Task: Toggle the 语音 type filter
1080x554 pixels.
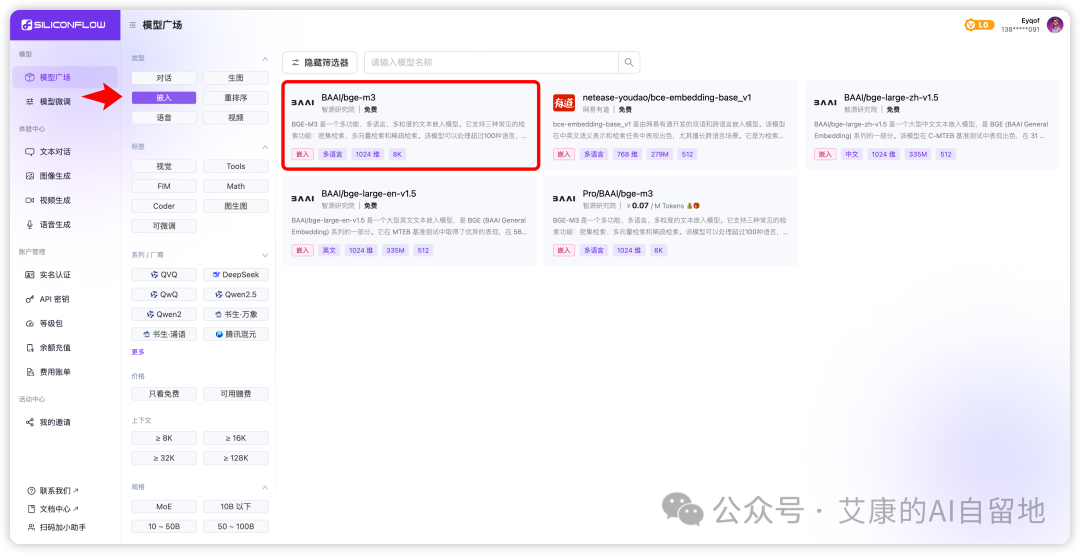Action: click(164, 118)
